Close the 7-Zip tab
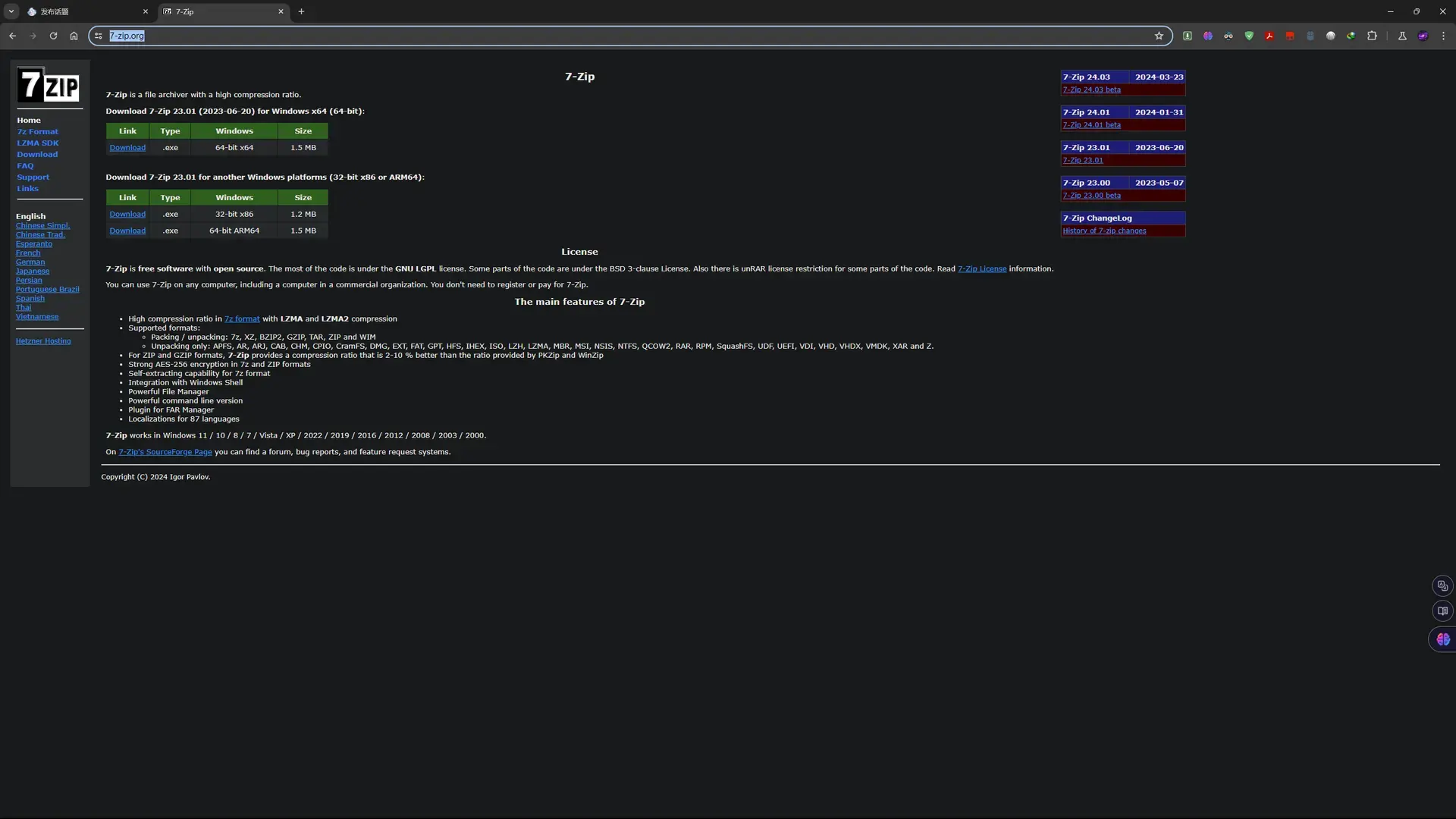Image resolution: width=1456 pixels, height=819 pixels. pos(281,11)
